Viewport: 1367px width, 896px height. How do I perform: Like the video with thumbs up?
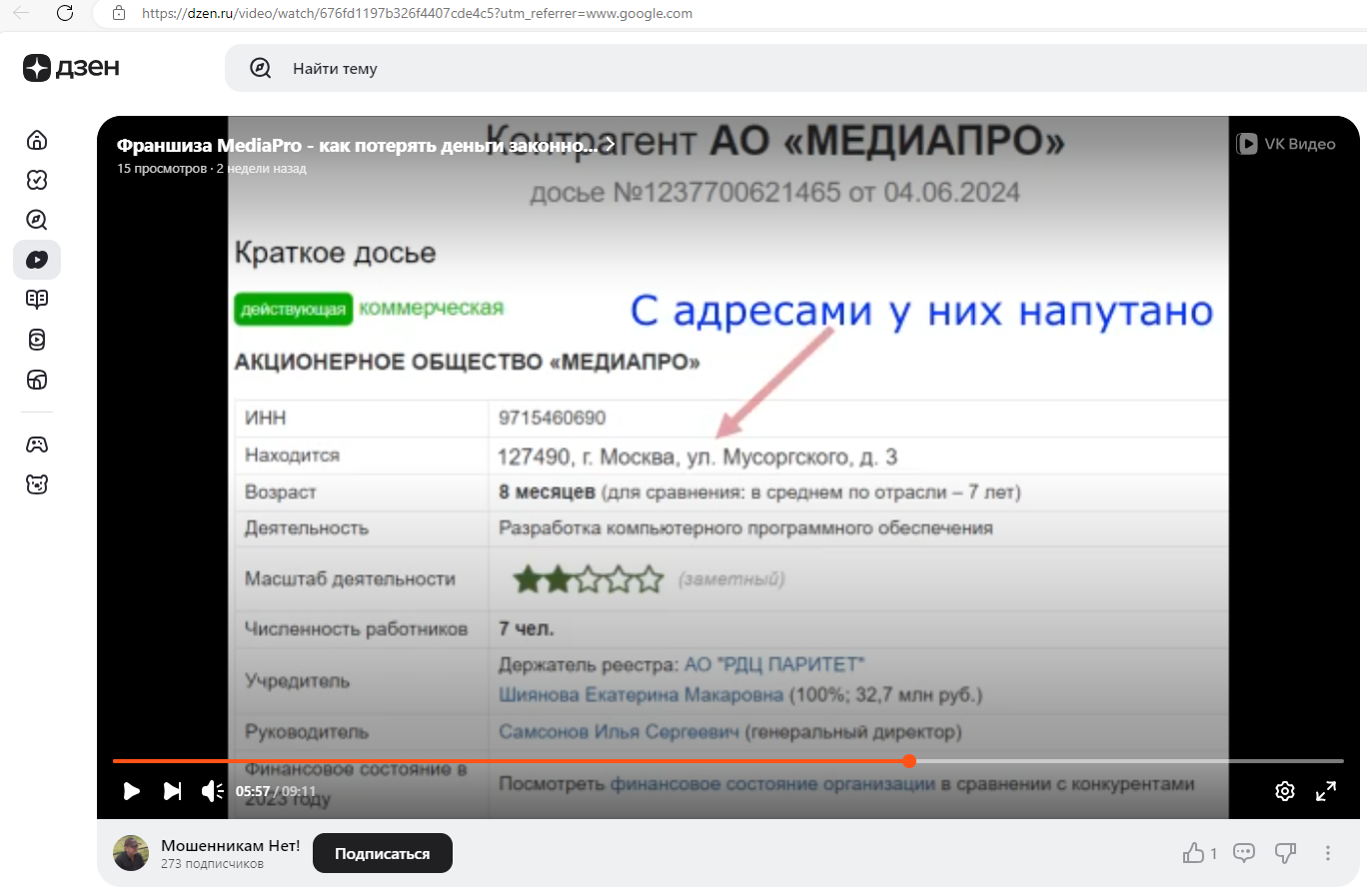coord(1193,853)
